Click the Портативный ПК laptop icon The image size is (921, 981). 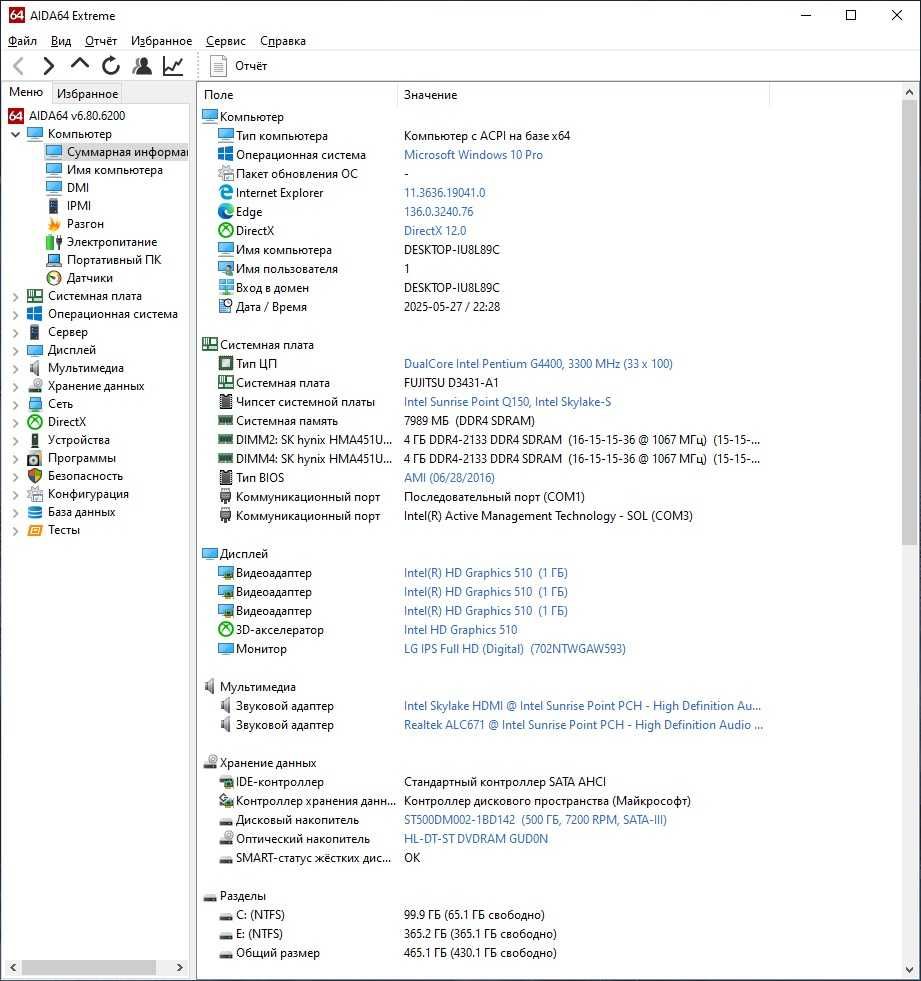pos(54,260)
